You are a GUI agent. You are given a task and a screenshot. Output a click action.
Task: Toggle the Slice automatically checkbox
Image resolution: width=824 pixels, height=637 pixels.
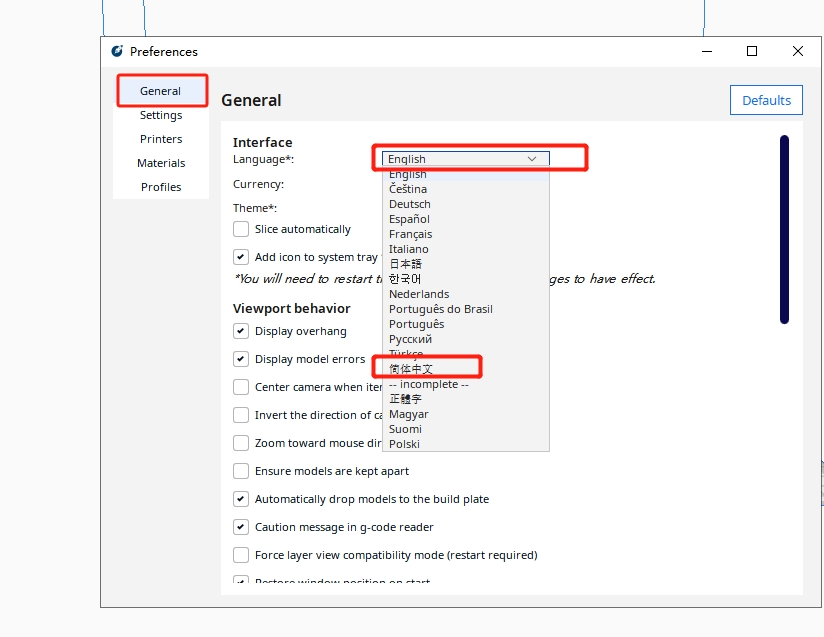241,229
